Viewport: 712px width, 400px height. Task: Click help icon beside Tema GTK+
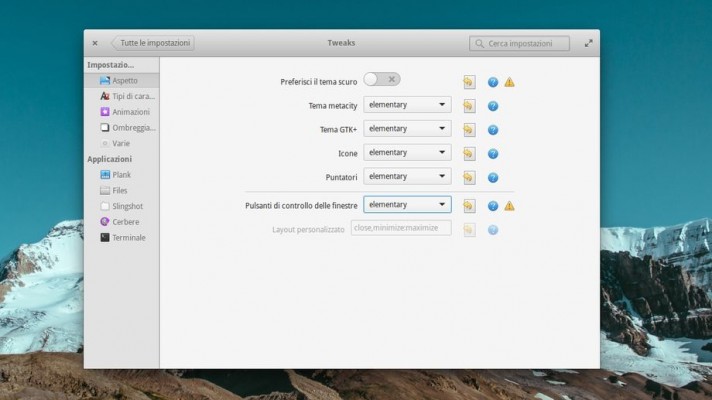(x=493, y=130)
